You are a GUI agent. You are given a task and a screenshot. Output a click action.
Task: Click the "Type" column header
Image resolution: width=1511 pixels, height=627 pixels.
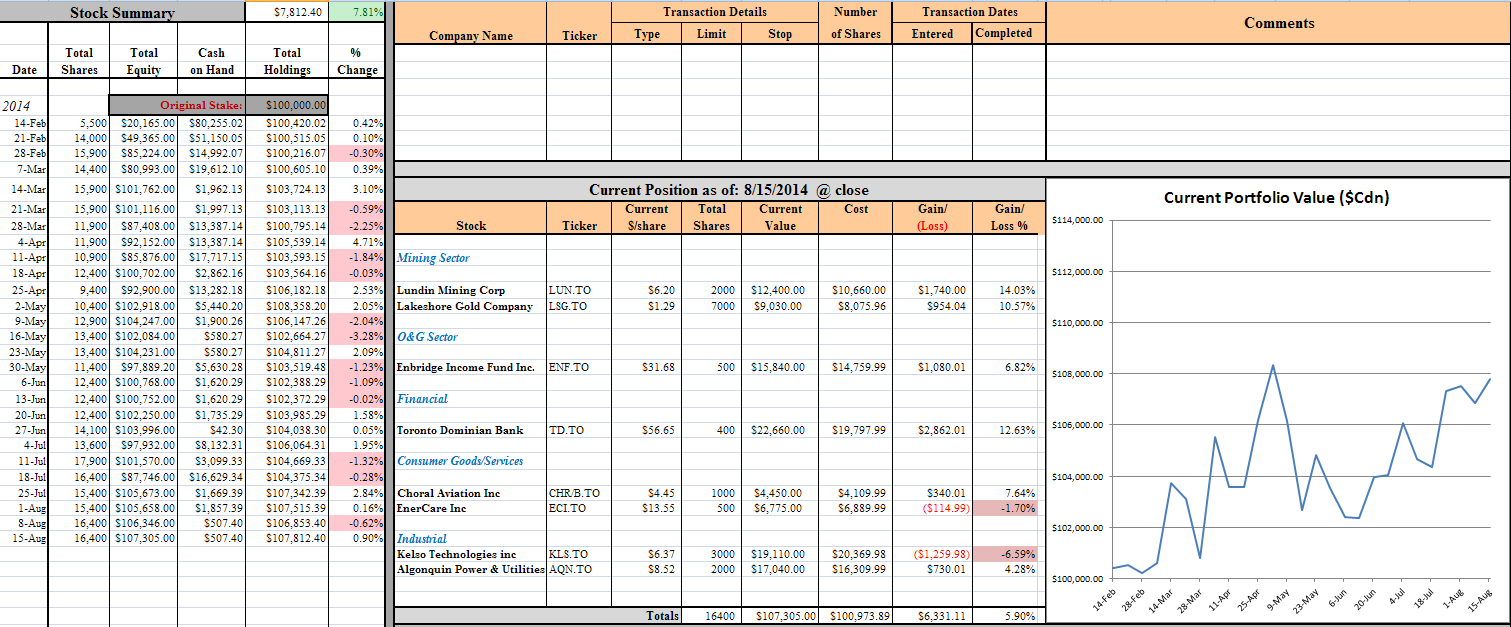647,34
